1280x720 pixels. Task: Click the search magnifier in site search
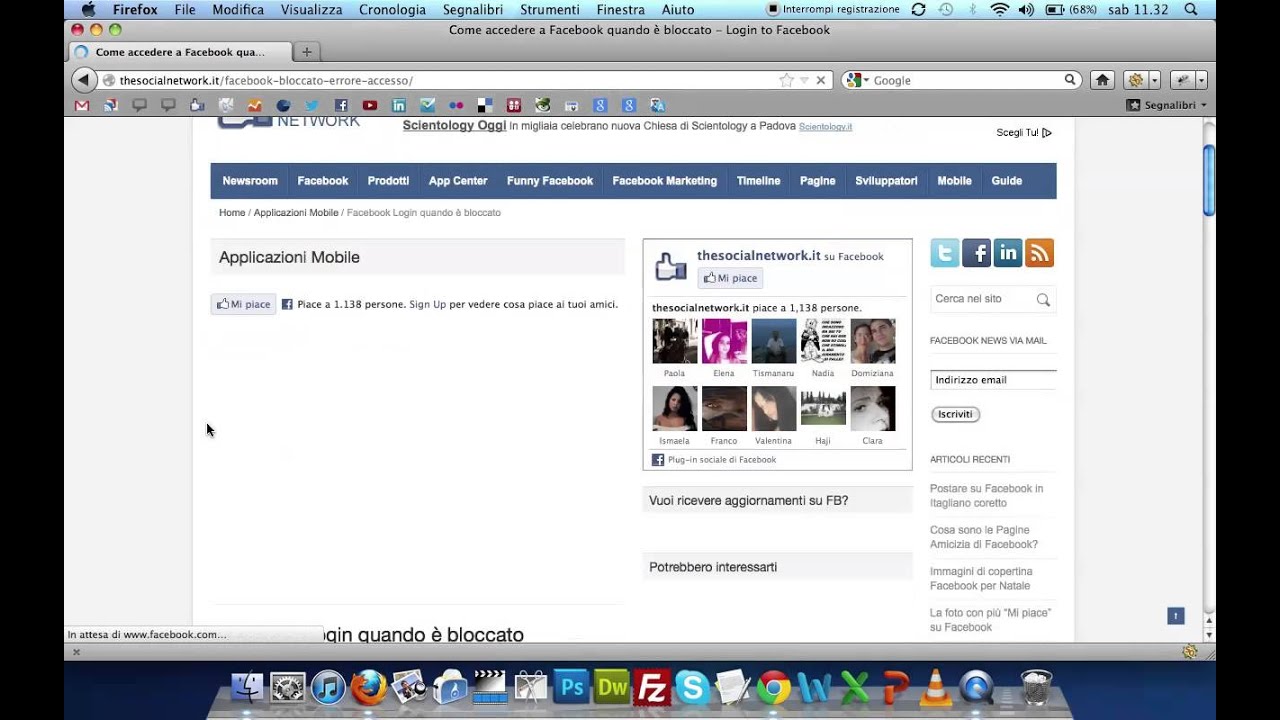1043,299
